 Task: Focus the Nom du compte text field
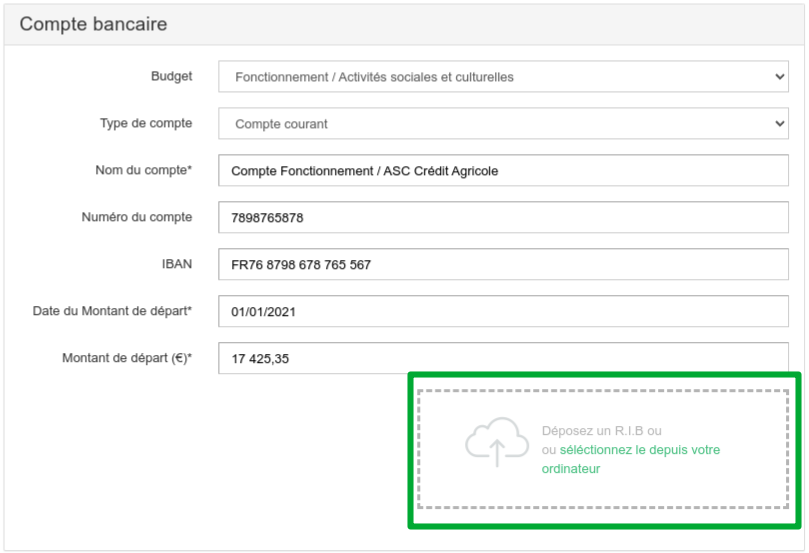(503, 171)
